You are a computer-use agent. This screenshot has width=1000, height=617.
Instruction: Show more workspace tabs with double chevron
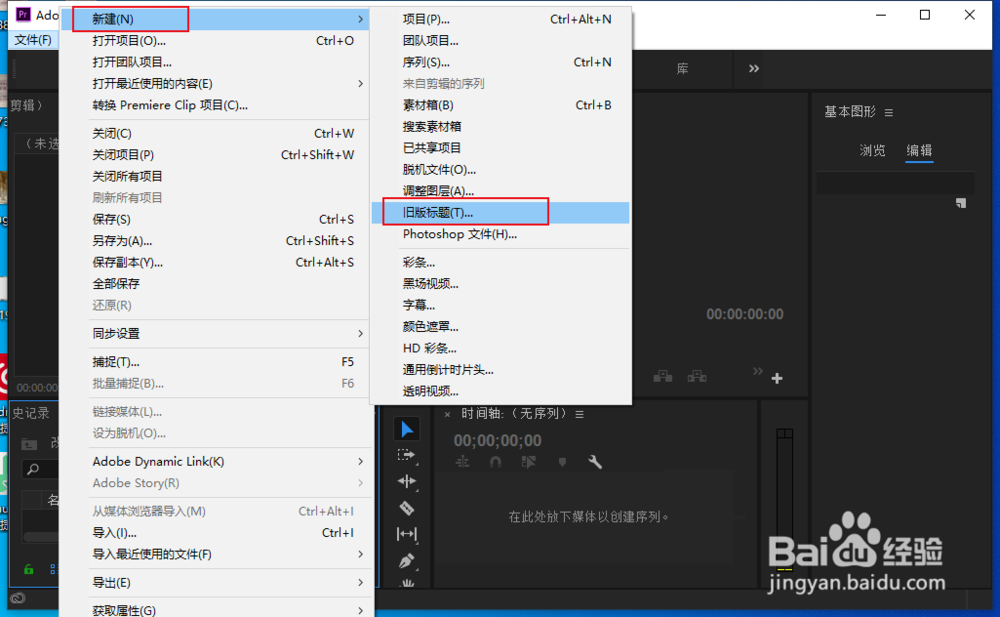click(754, 68)
